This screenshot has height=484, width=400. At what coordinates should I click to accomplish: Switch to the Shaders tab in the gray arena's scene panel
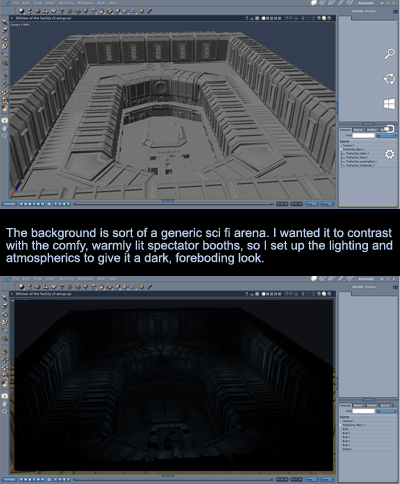tap(371, 130)
